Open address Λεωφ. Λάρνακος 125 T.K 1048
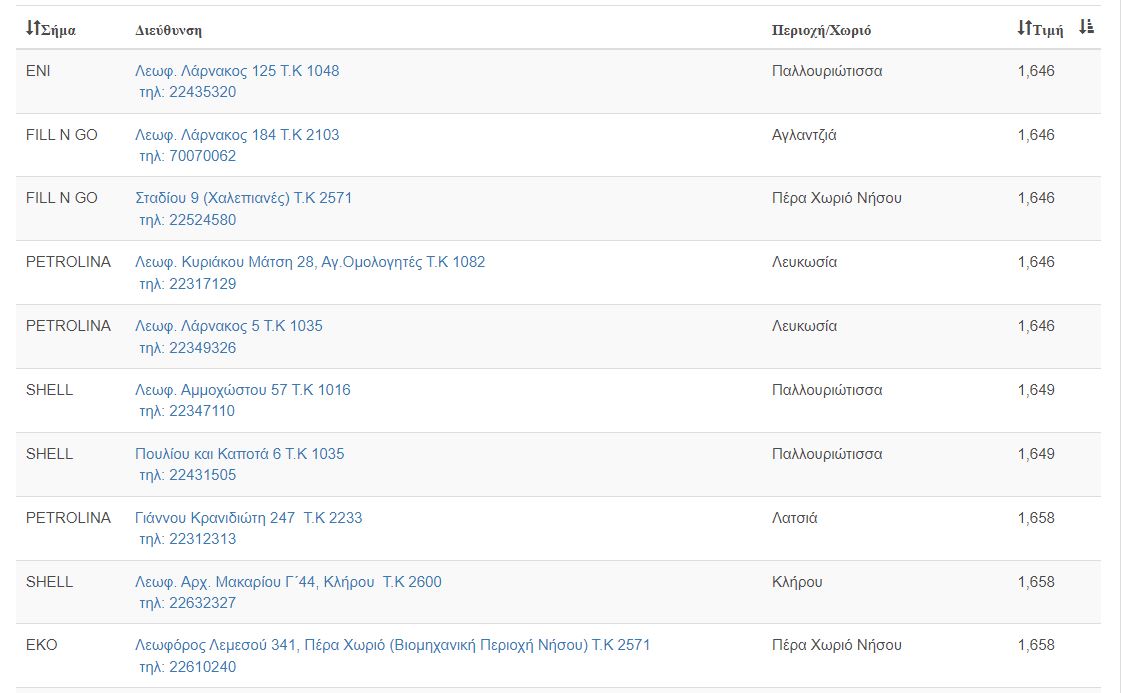Viewport: 1121px width, 693px height. tap(237, 71)
